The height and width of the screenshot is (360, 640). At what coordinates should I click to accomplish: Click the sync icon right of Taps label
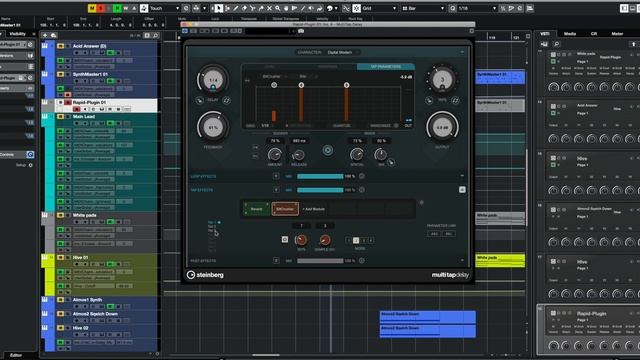[456, 100]
